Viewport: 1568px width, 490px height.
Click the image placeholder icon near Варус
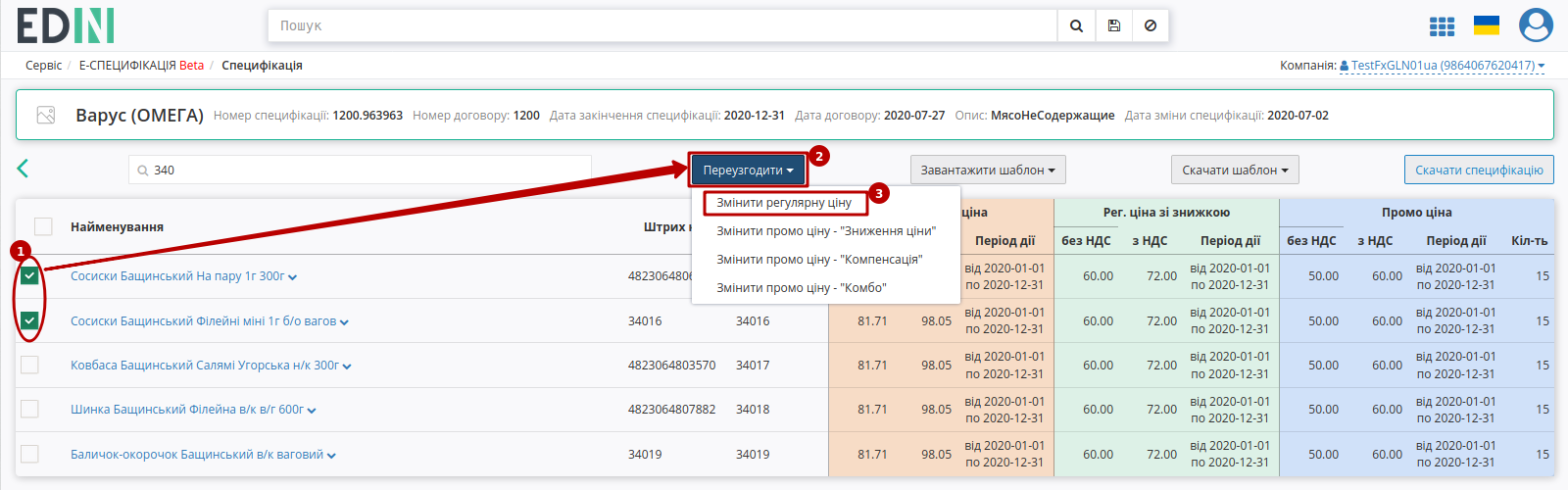point(46,115)
